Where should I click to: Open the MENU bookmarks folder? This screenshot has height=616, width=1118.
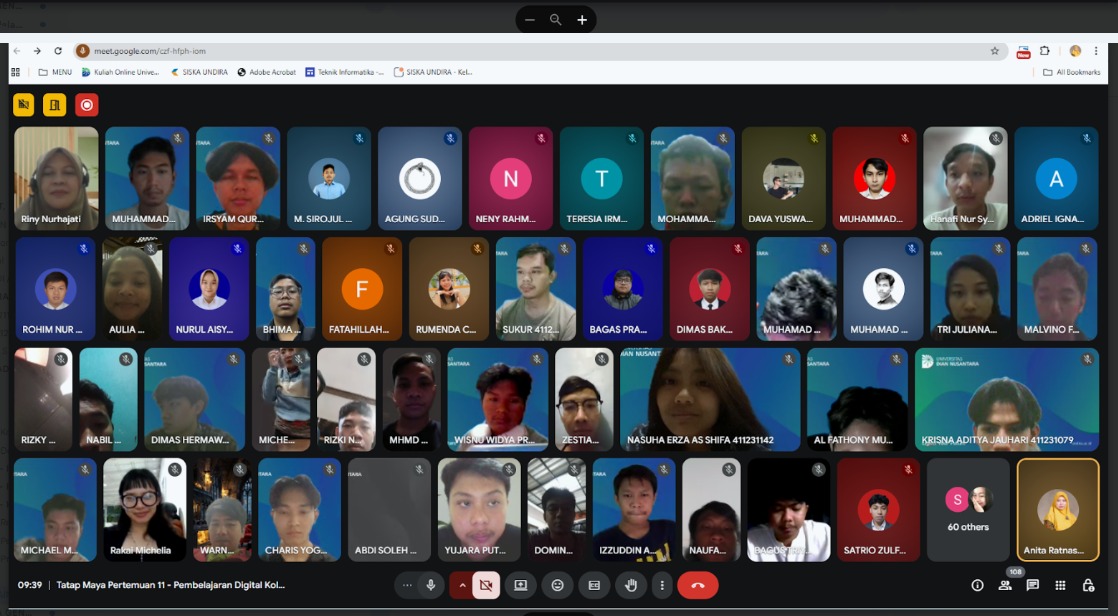pyautogui.click(x=56, y=72)
